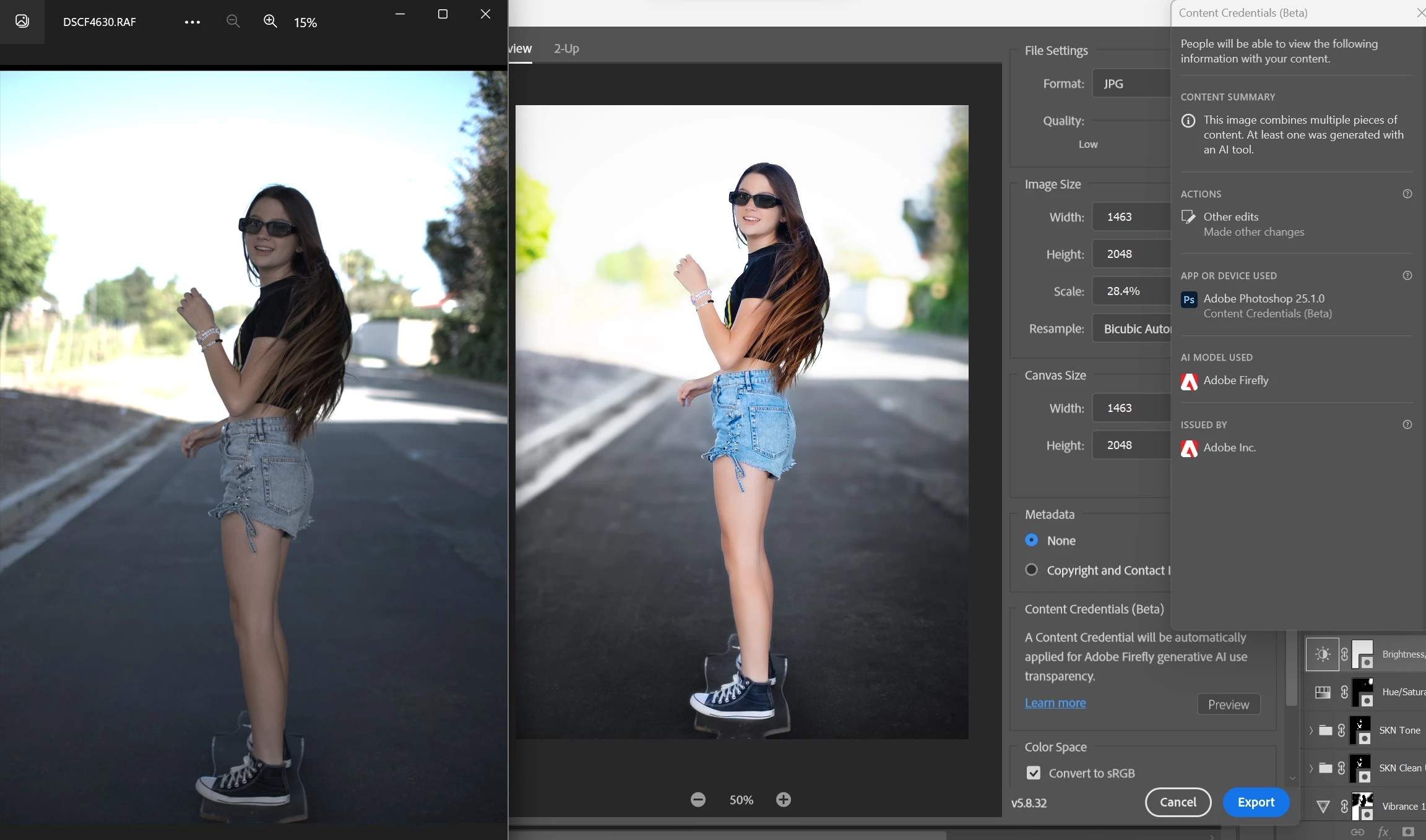Click the layer effects fx icon

1383,832
